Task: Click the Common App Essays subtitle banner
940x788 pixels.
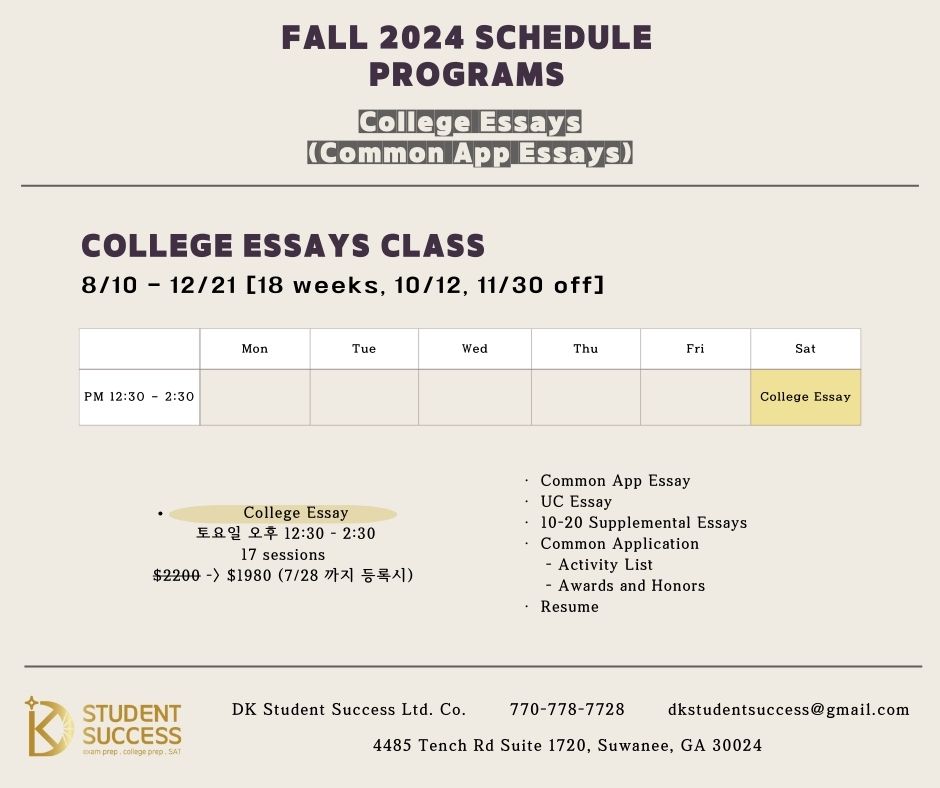Action: pyautogui.click(x=470, y=153)
